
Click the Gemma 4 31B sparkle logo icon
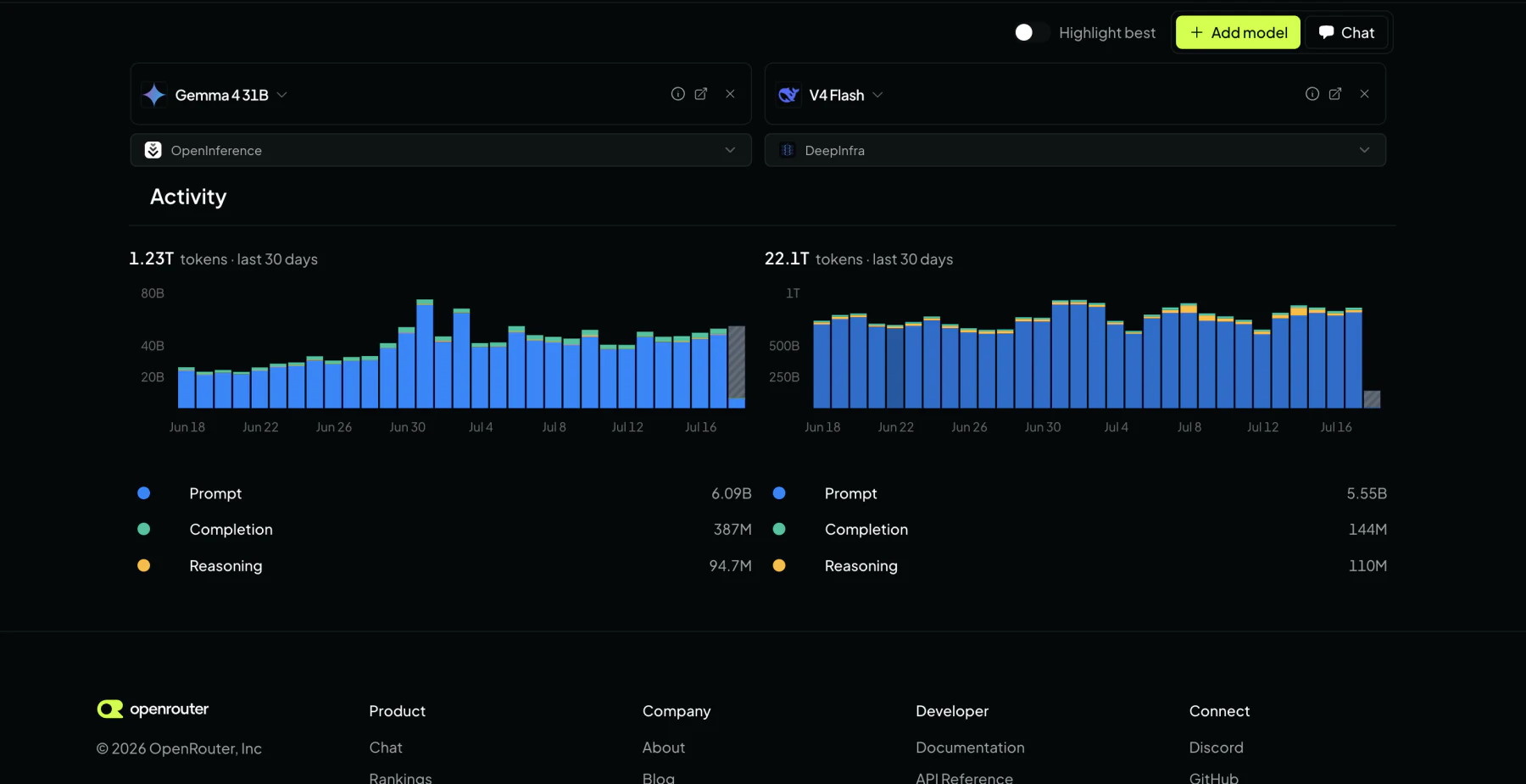tap(154, 95)
